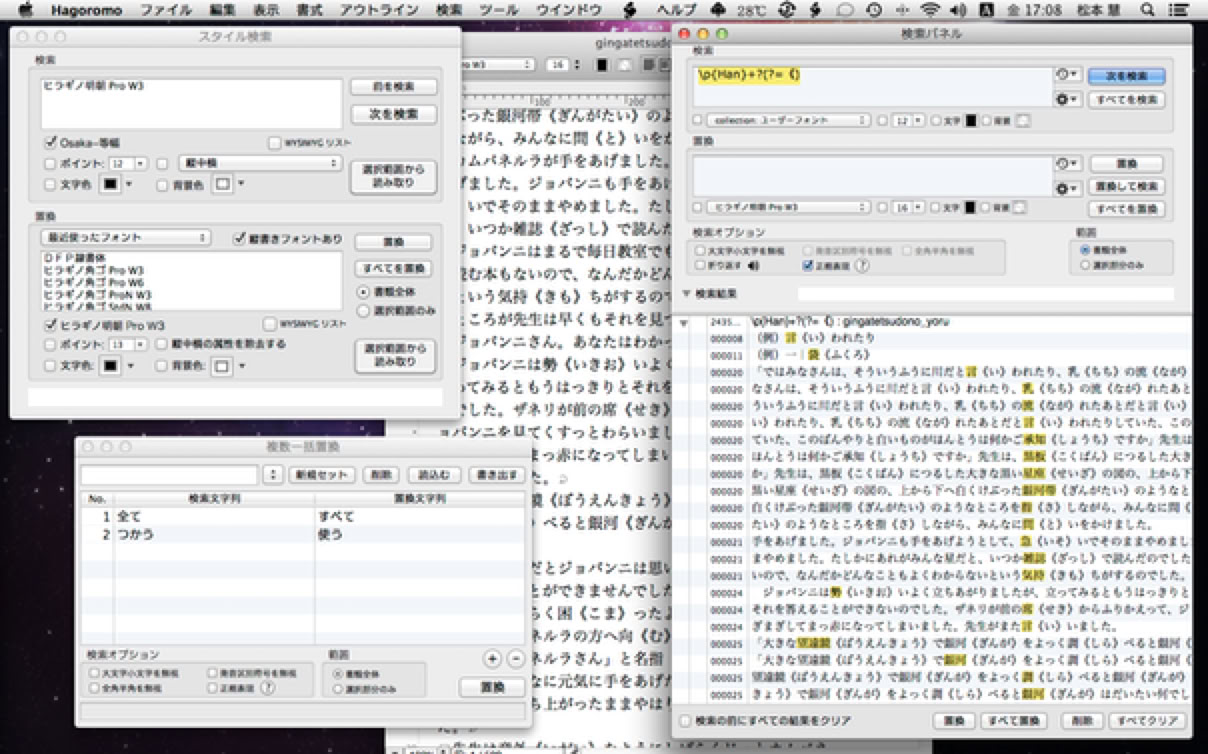
Task: Click black 文字色 swatch in スタイル検索 search section
Action: click(107, 184)
